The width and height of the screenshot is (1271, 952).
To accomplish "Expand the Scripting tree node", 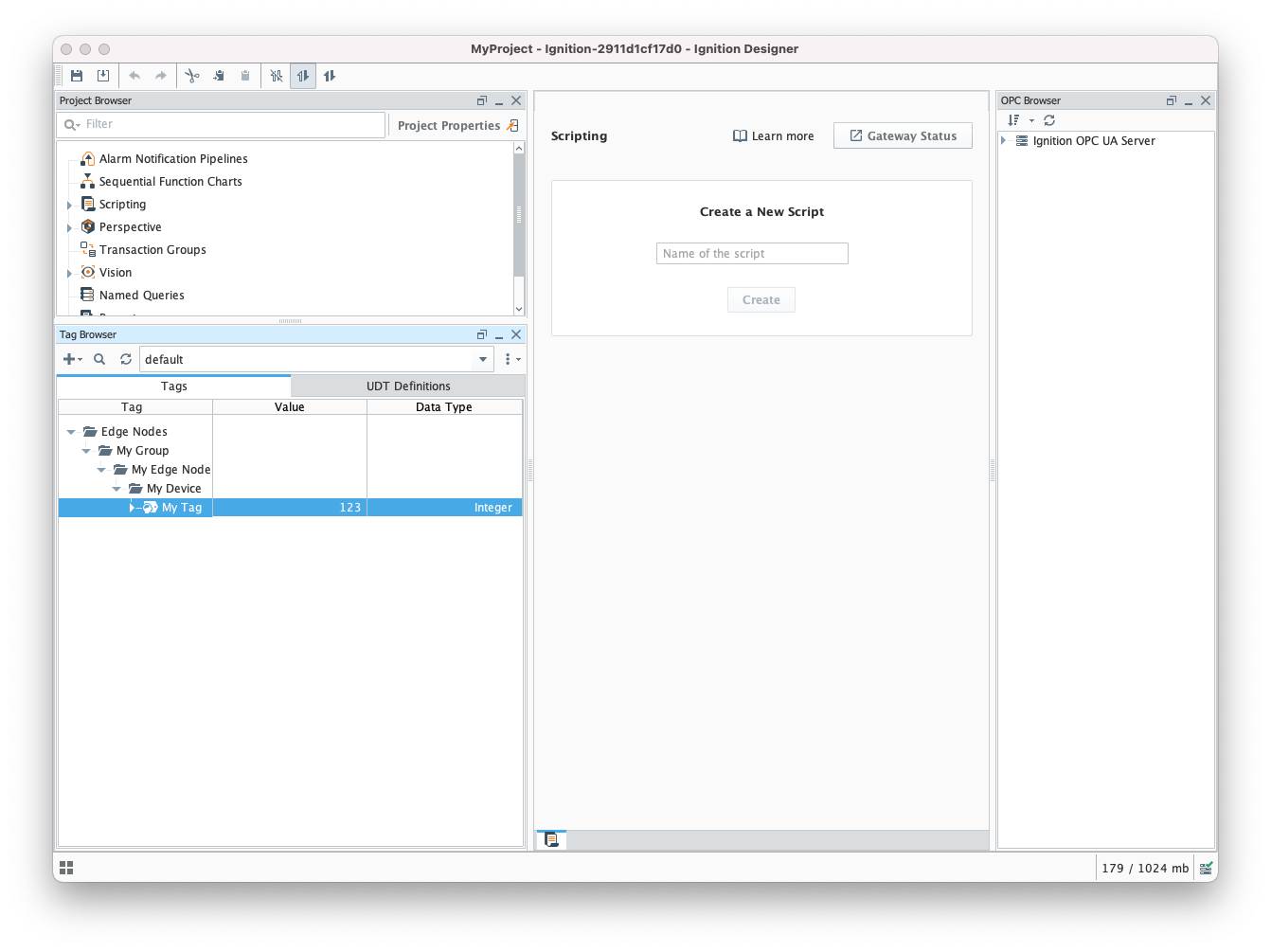I will tap(69, 205).
